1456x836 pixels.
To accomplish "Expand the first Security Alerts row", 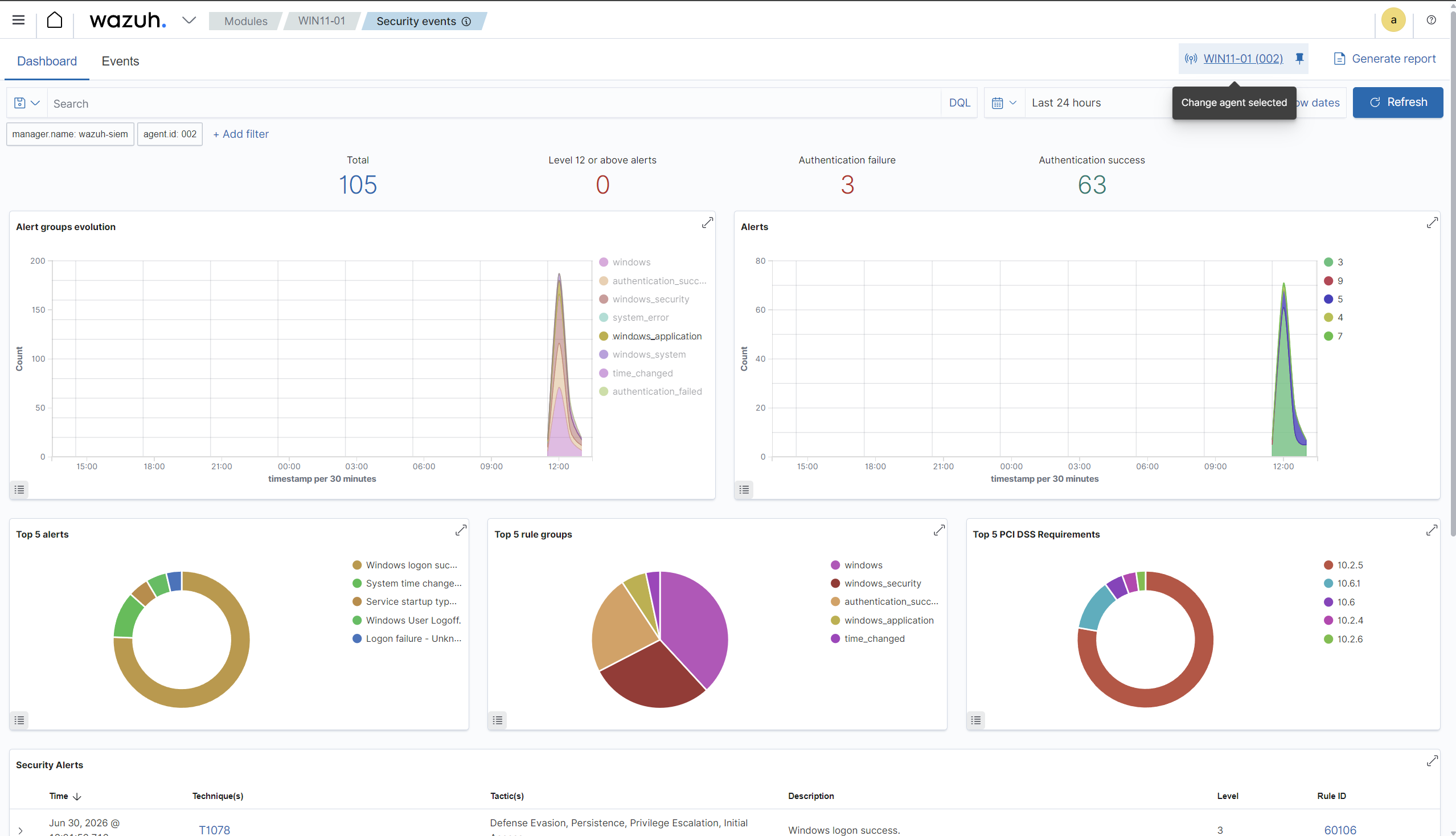I will pyautogui.click(x=20, y=830).
